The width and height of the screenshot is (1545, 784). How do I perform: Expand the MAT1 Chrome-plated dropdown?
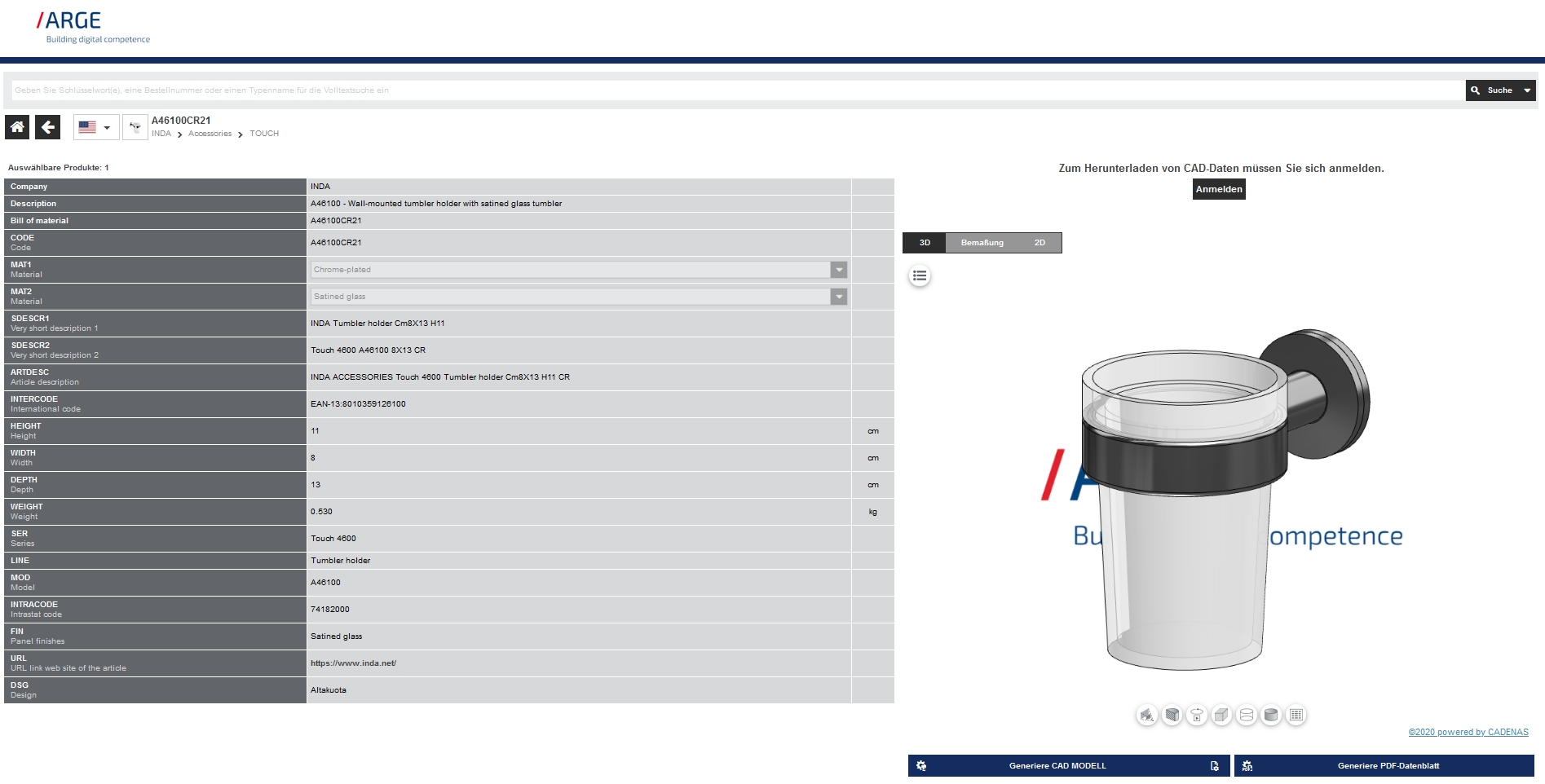pos(838,270)
